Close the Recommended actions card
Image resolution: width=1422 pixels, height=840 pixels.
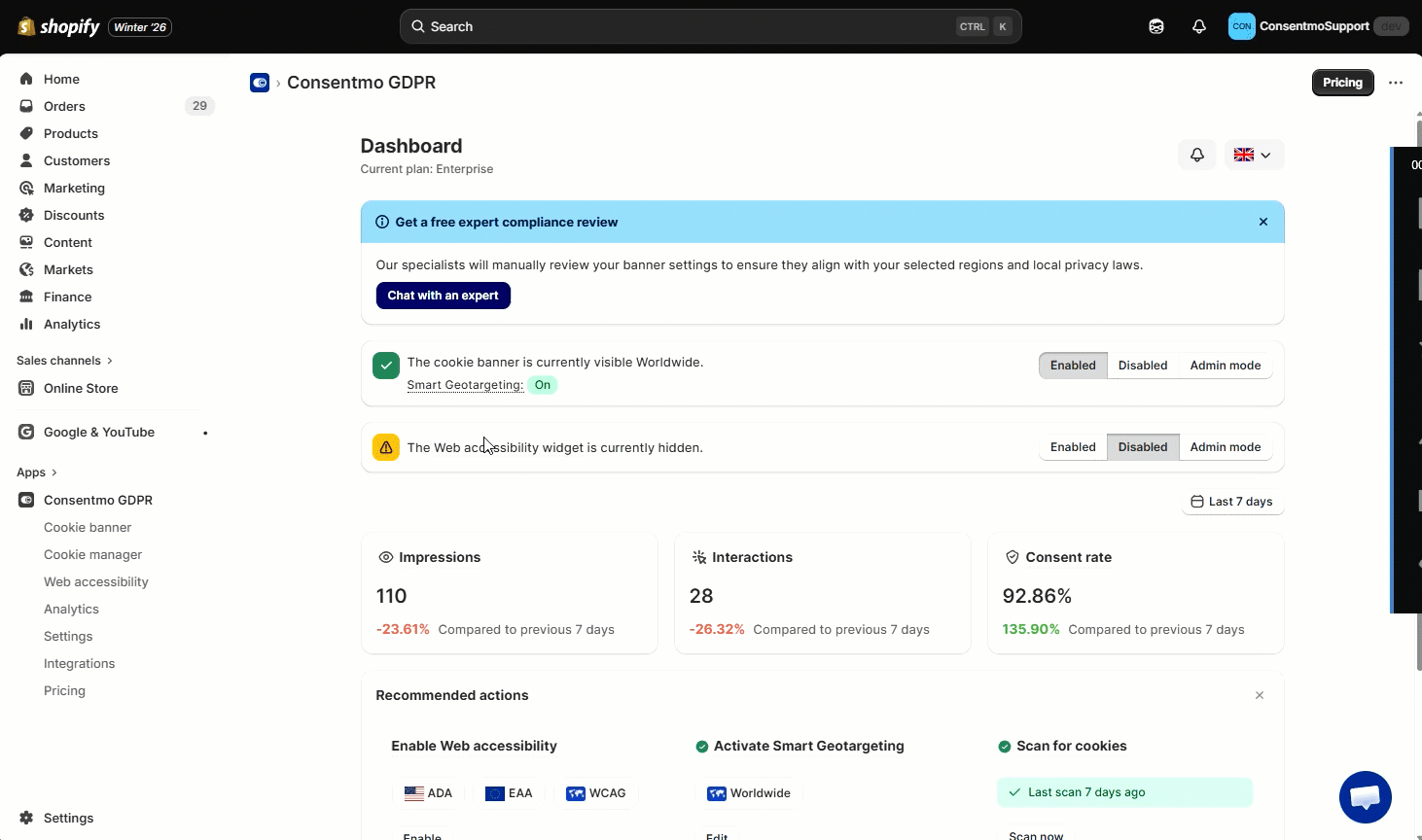click(1259, 695)
